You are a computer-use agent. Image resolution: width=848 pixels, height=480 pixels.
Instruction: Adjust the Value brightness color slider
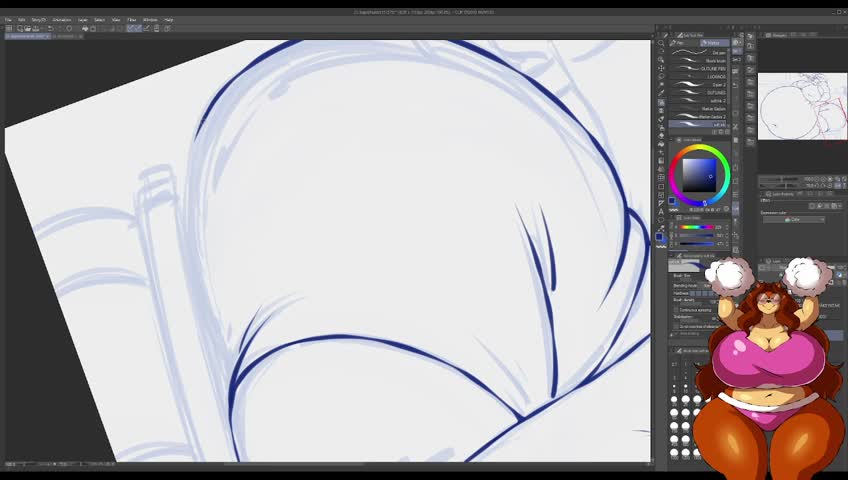pos(697,244)
